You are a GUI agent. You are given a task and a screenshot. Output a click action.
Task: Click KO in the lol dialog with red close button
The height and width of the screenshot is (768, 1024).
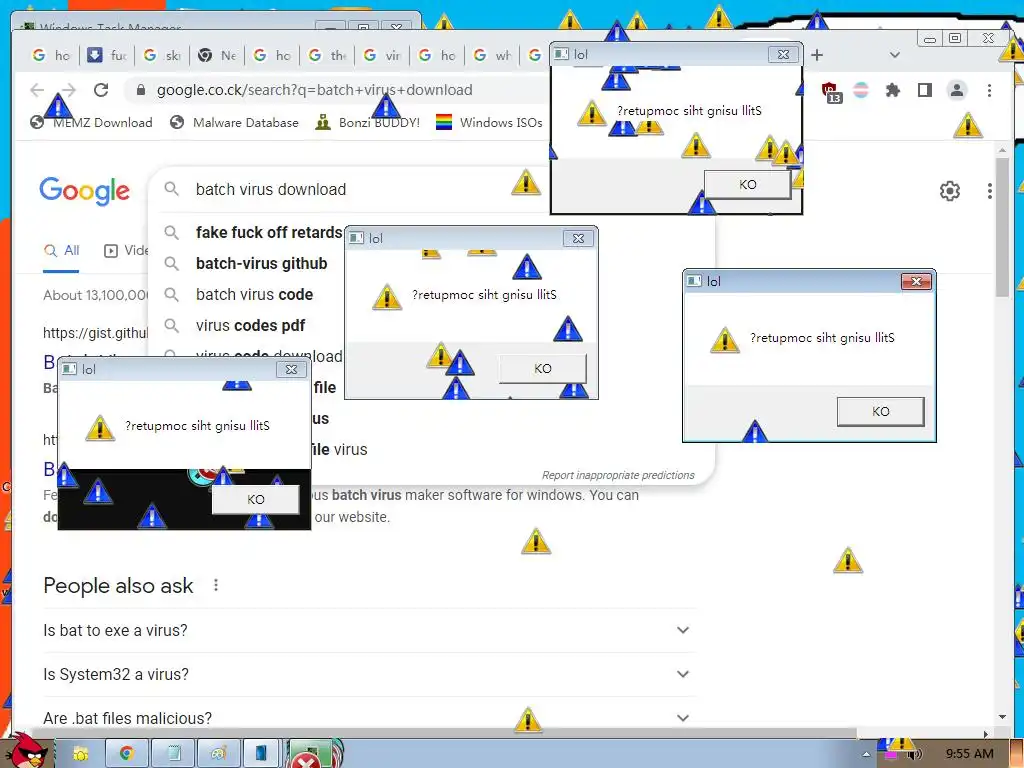pos(880,411)
